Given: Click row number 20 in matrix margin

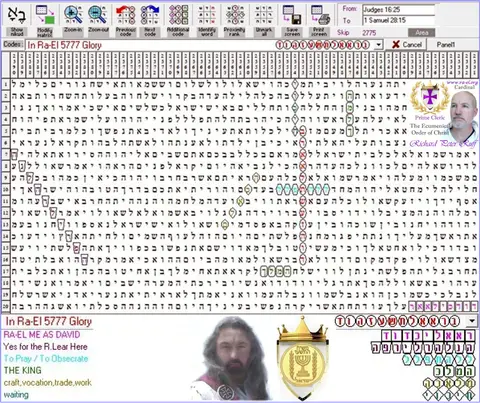Looking at the screenshot, I should (x=6, y=306).
